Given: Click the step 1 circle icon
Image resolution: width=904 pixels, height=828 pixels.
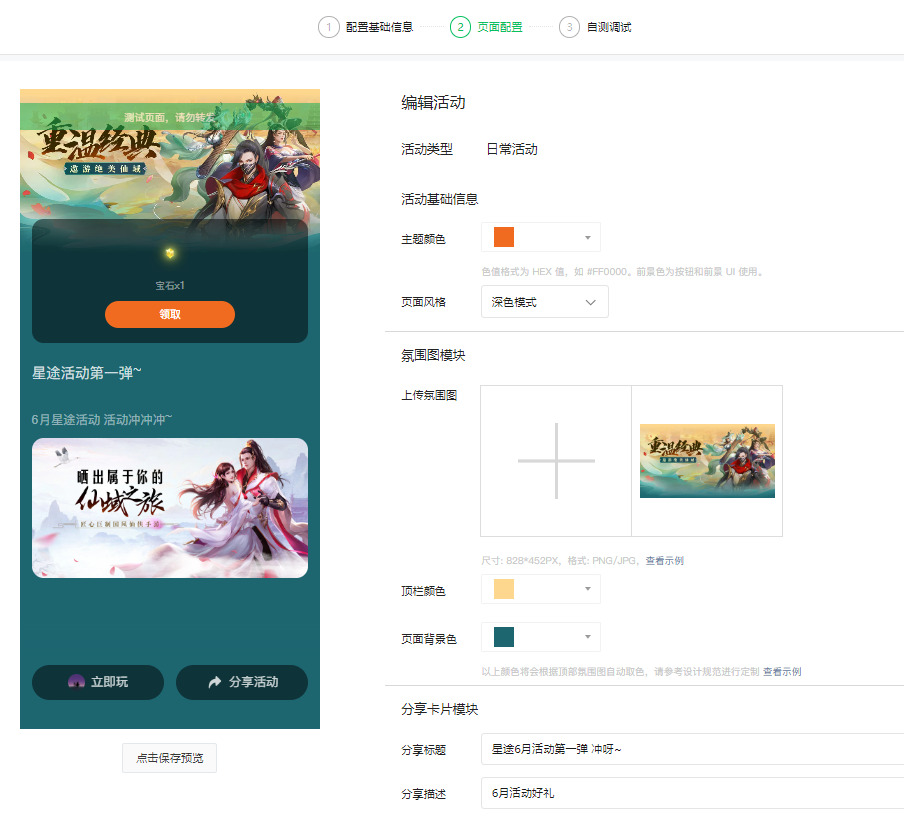Looking at the screenshot, I should 329,27.
